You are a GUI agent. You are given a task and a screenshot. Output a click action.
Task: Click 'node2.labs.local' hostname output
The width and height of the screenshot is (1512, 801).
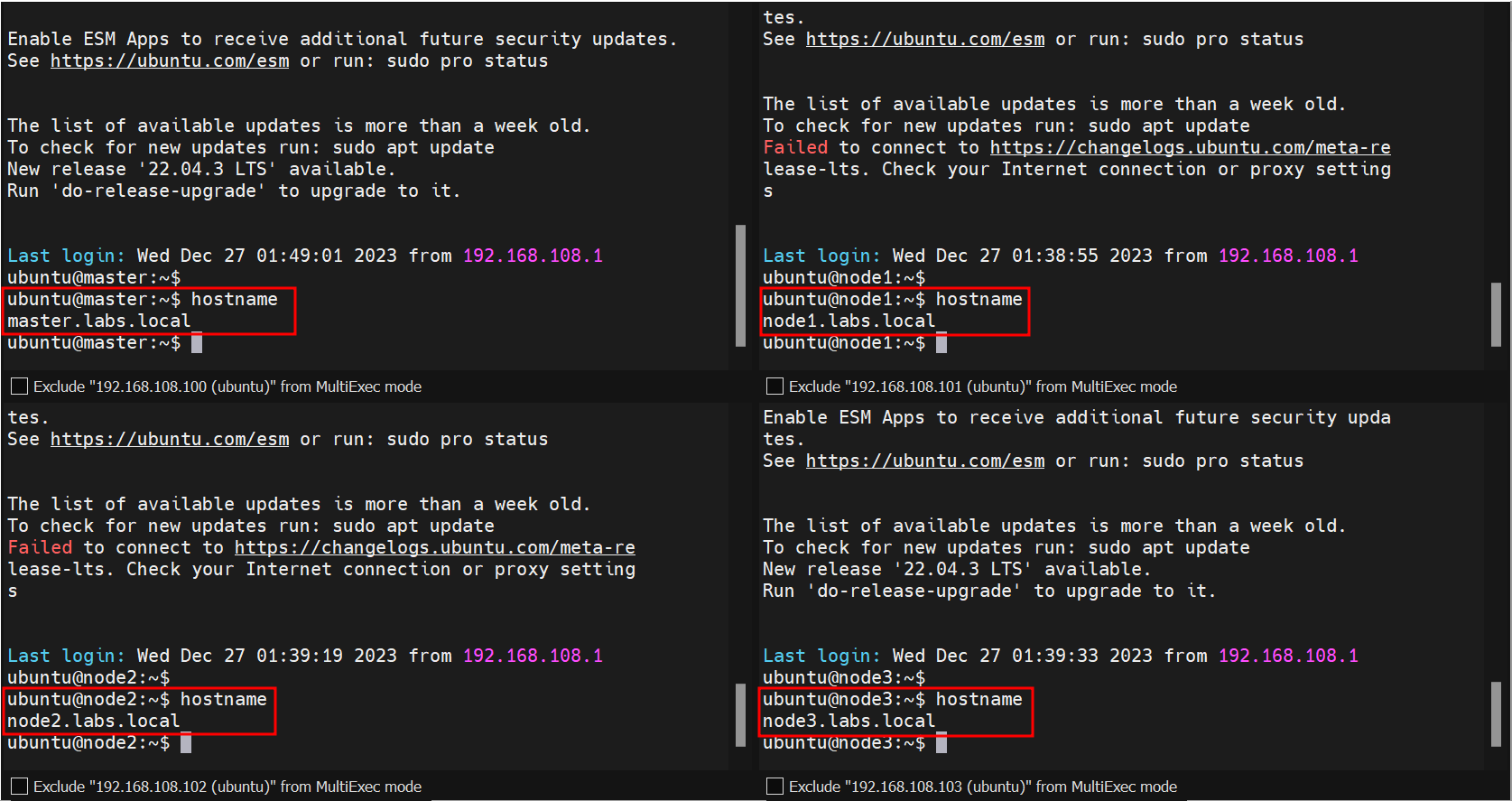pyautogui.click(x=94, y=722)
